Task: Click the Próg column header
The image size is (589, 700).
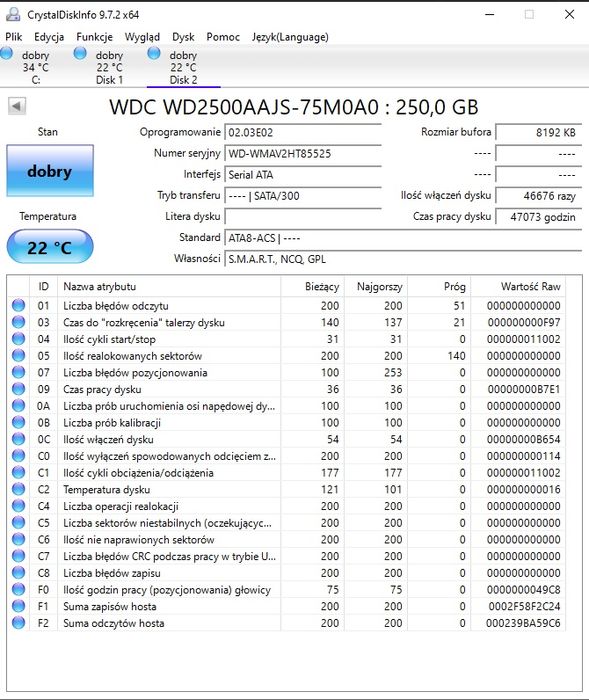Action: click(x=439, y=286)
